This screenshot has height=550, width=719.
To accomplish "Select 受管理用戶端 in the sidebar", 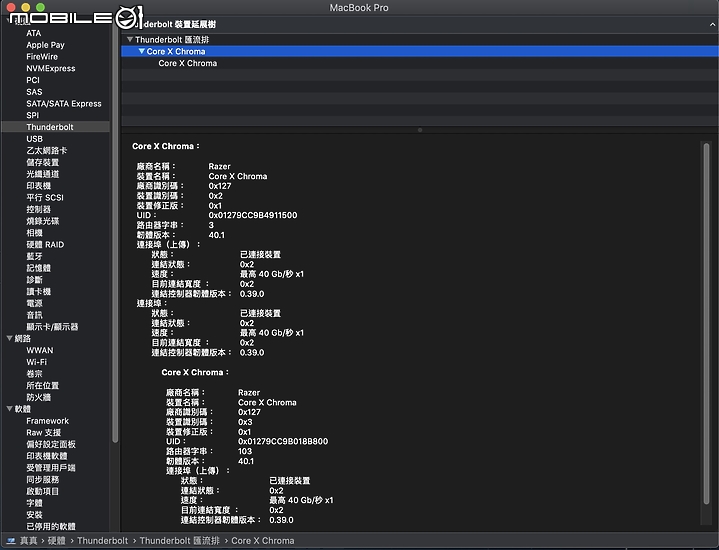I will (x=51, y=468).
